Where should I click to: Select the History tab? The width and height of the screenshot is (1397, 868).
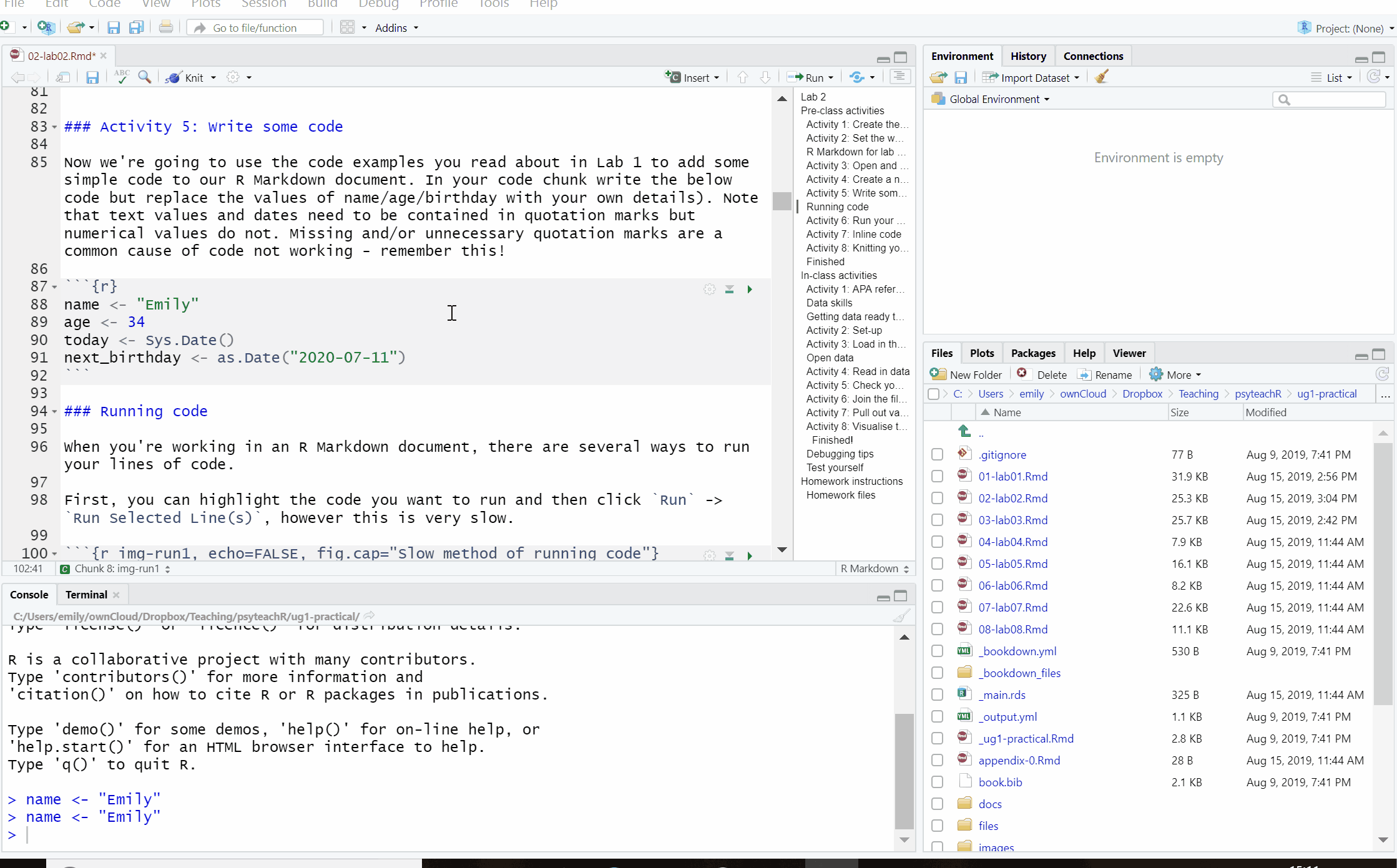click(1028, 56)
